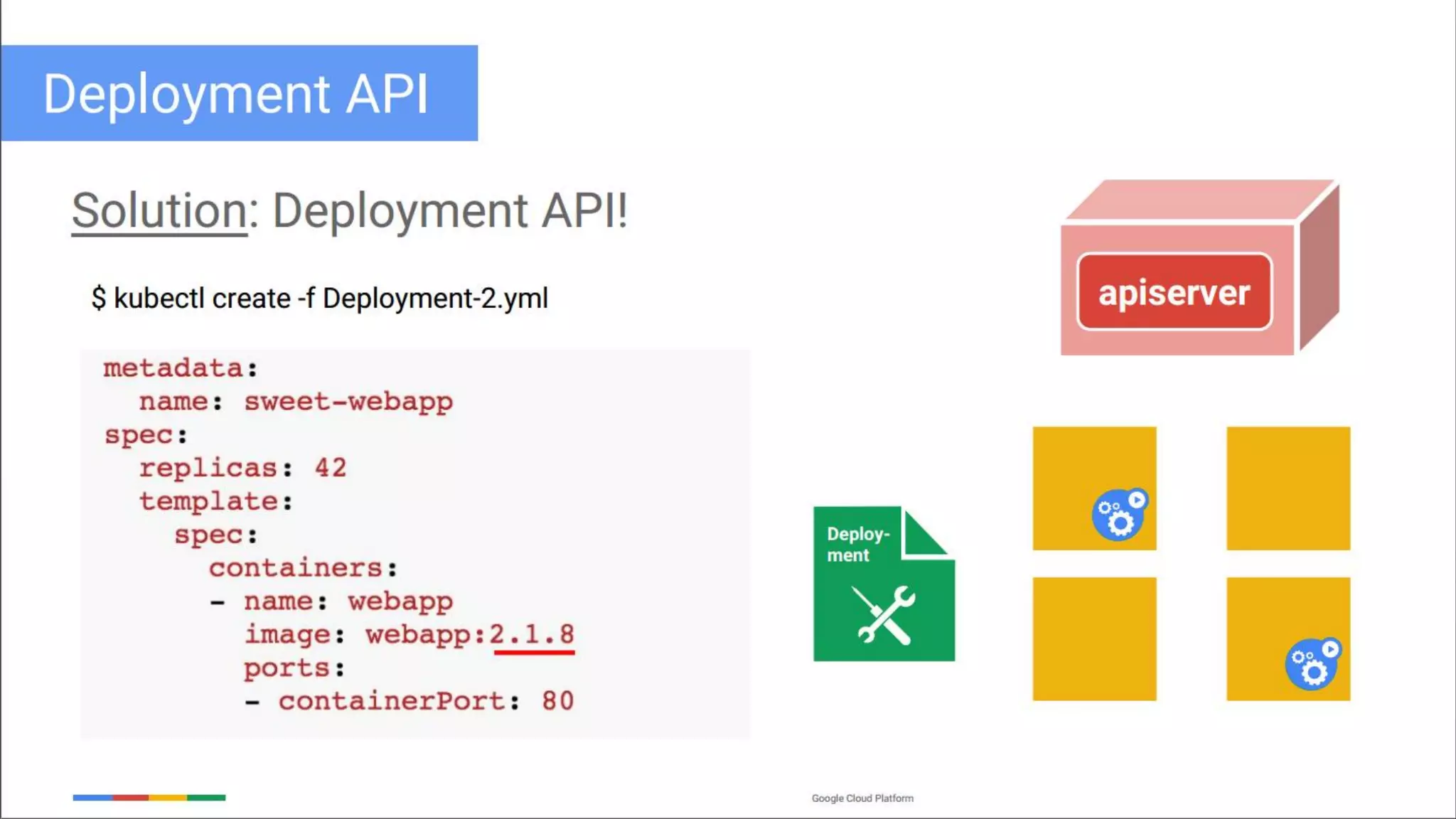The width and height of the screenshot is (1456, 819).
Task: Click the blue Deployment API title banner
Action: coord(238,93)
